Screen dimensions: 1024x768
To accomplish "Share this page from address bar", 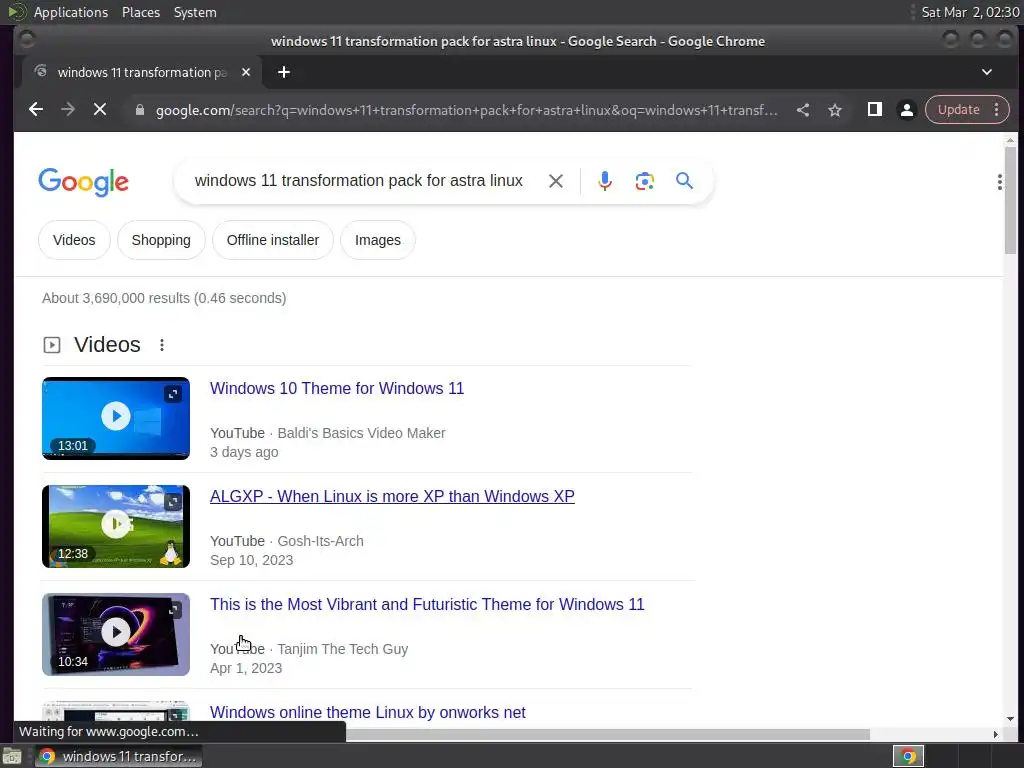I will (x=803, y=110).
